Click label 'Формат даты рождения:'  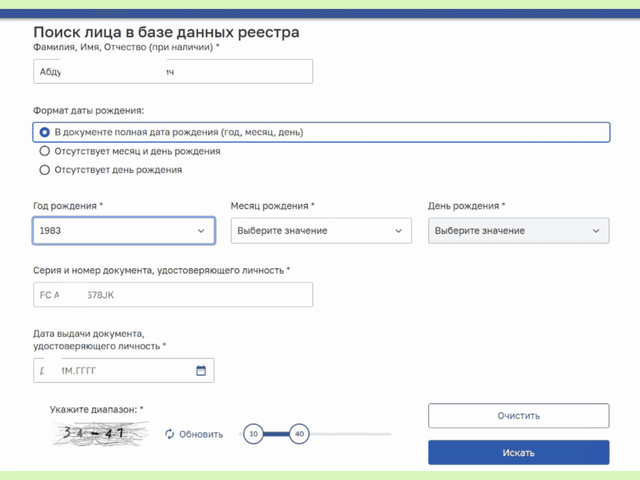coord(89,111)
